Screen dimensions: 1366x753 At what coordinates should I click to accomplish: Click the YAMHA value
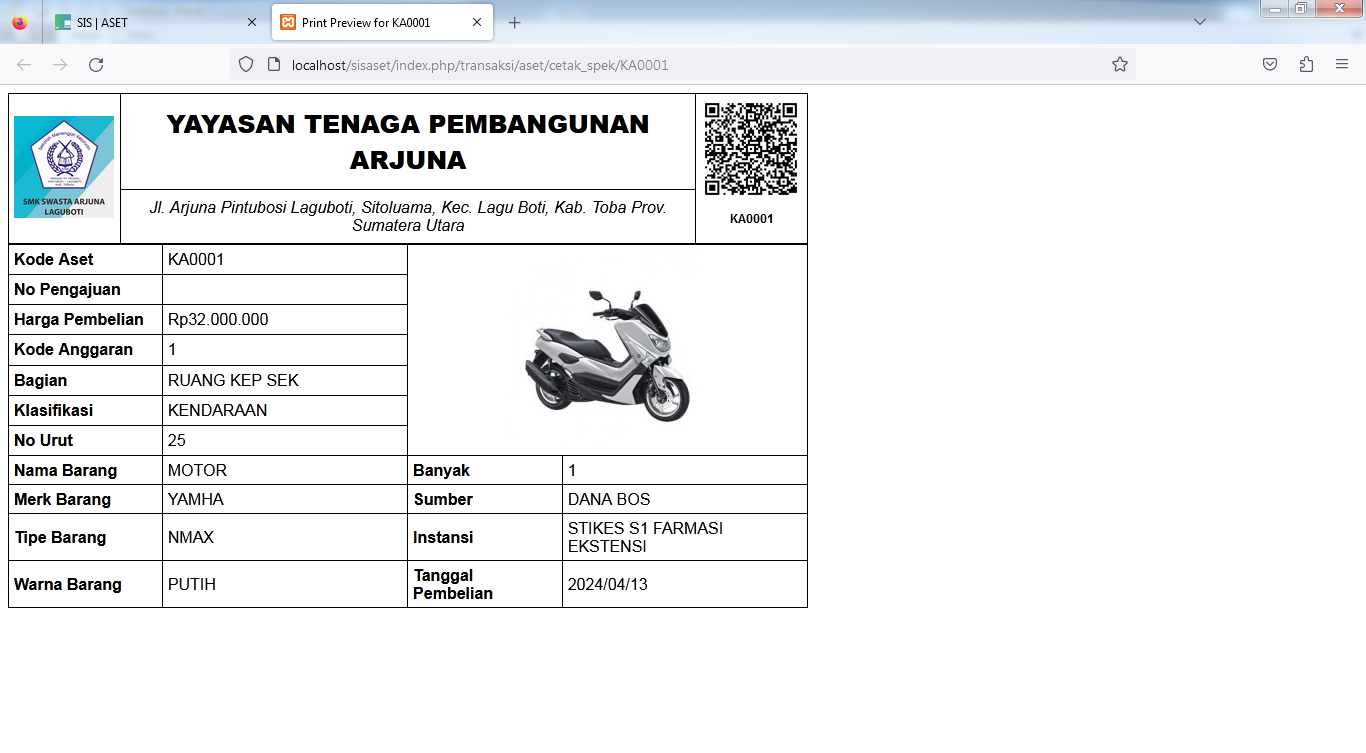pos(196,500)
